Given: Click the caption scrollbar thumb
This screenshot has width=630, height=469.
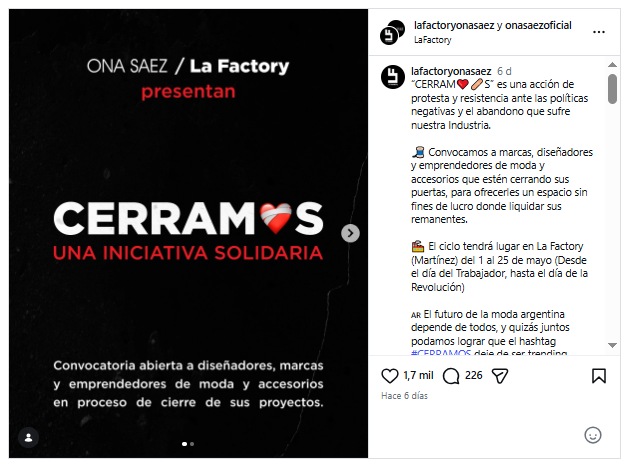Looking at the screenshot, I should coord(612,89).
